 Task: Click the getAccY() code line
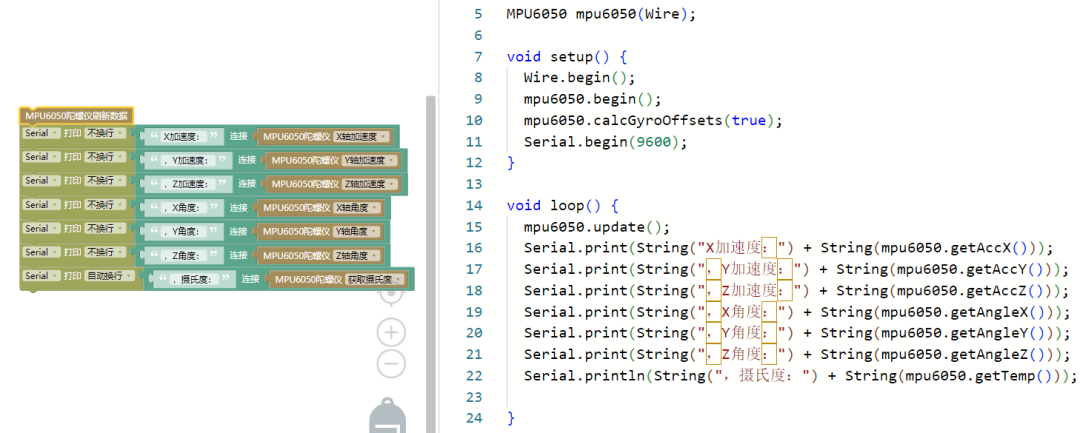[x=797, y=269]
